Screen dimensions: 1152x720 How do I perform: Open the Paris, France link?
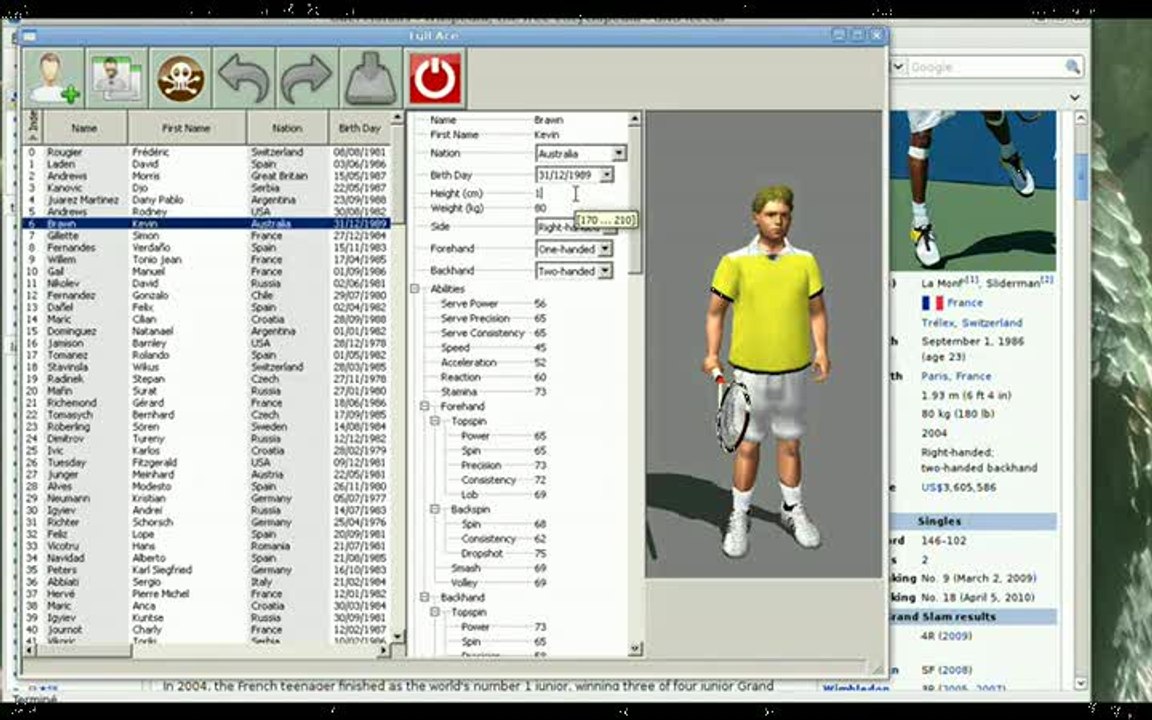point(956,376)
